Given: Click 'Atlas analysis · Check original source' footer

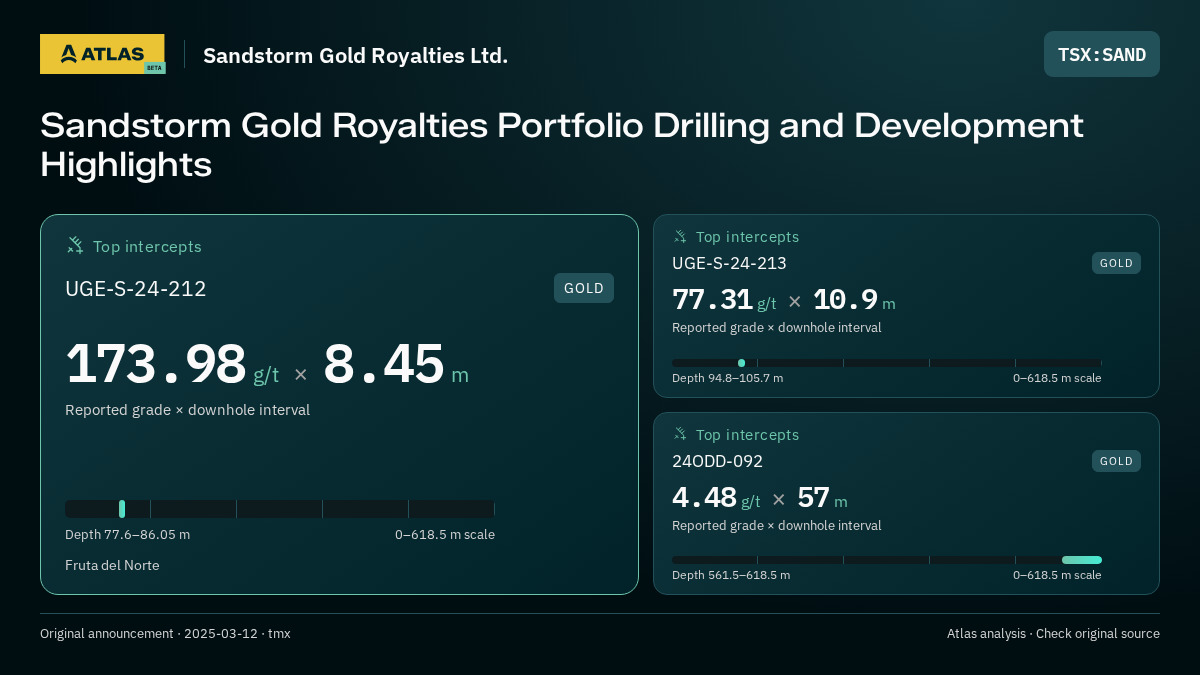Looking at the screenshot, I should [1053, 633].
